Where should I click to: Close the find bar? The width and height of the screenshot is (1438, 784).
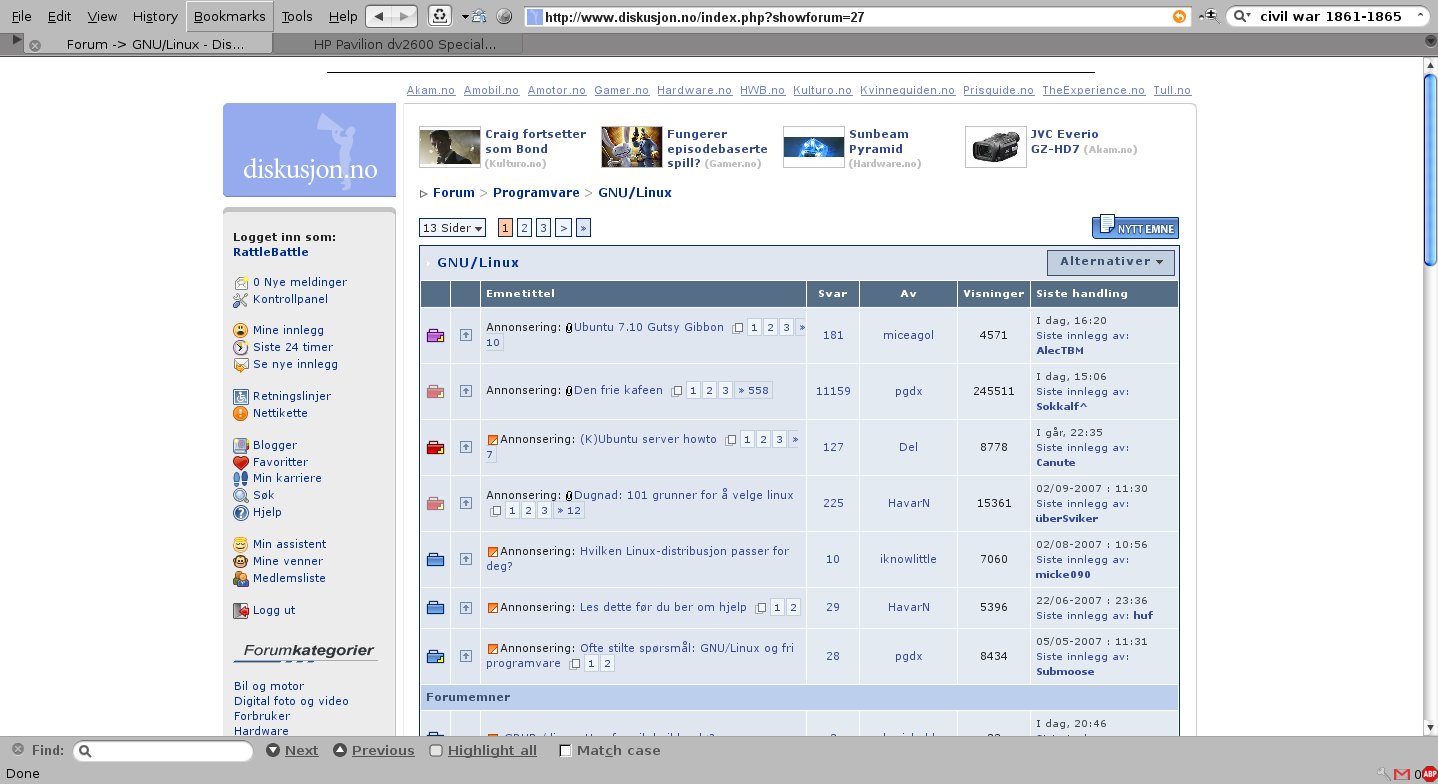point(17,749)
